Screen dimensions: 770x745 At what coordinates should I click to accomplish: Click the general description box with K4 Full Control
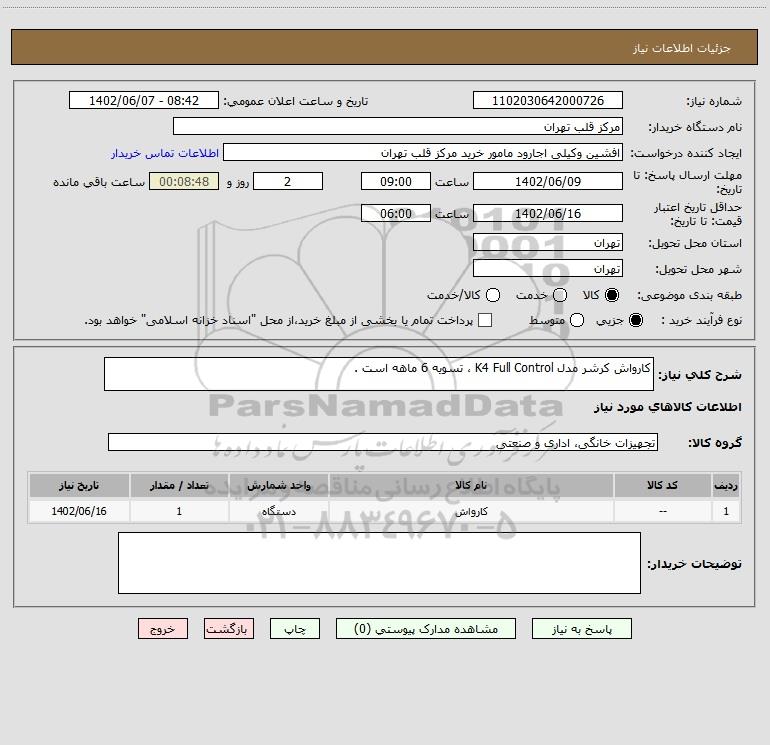coord(379,374)
